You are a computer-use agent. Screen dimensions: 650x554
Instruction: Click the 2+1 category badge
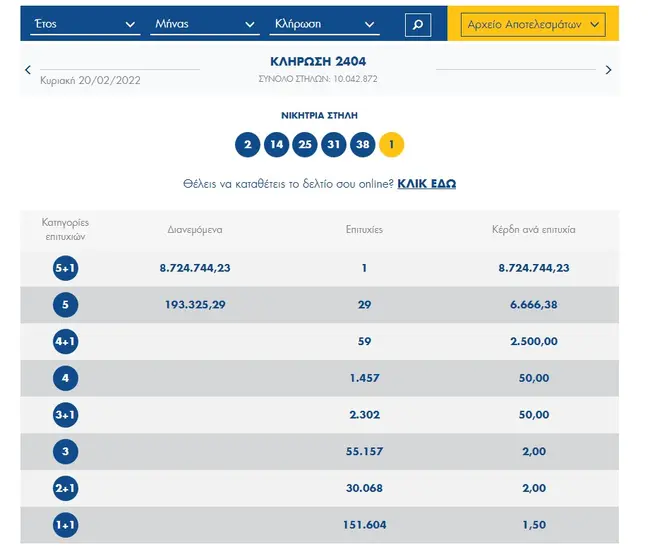click(66, 488)
